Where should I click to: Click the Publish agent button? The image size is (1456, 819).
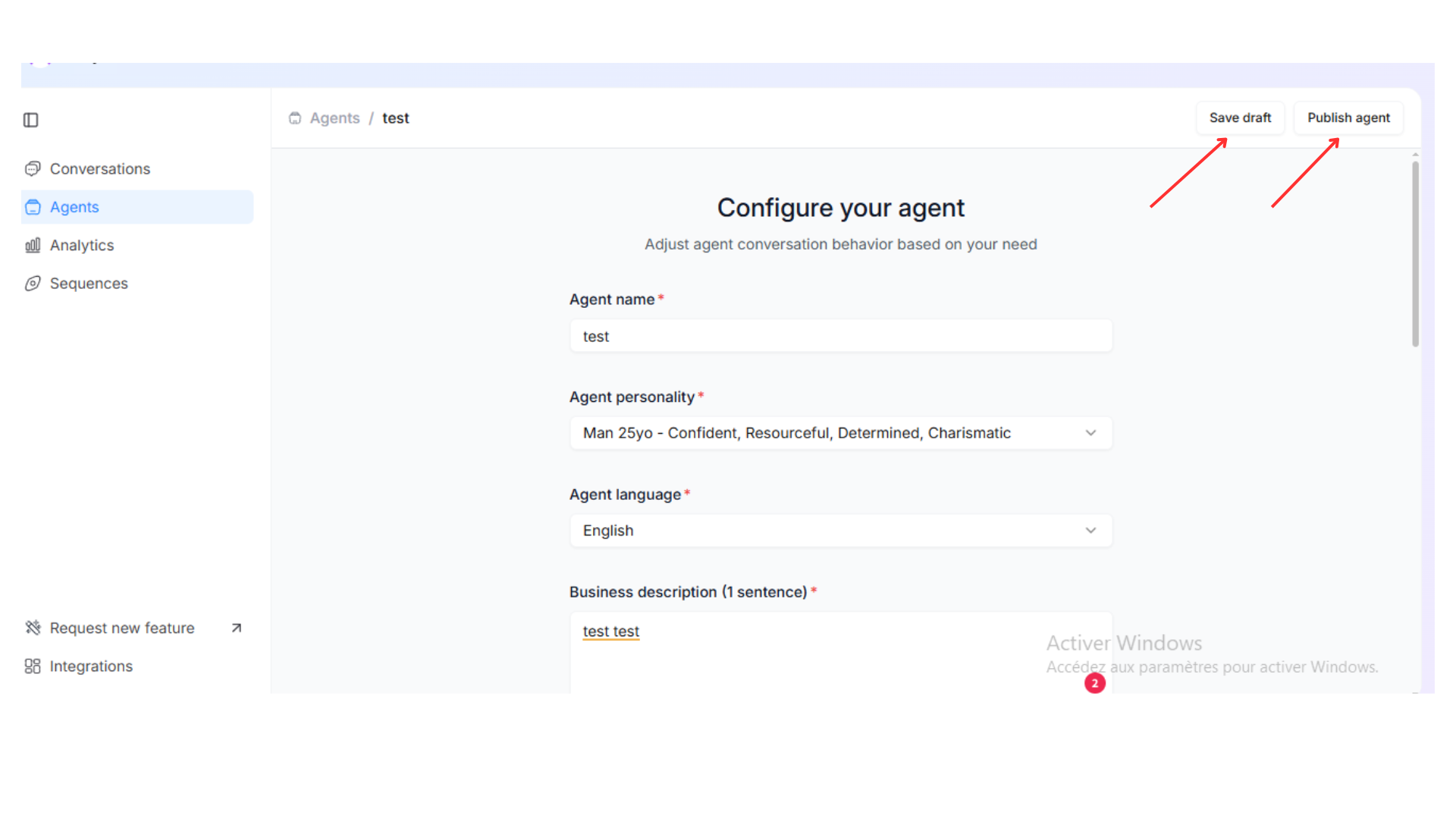point(1348,118)
